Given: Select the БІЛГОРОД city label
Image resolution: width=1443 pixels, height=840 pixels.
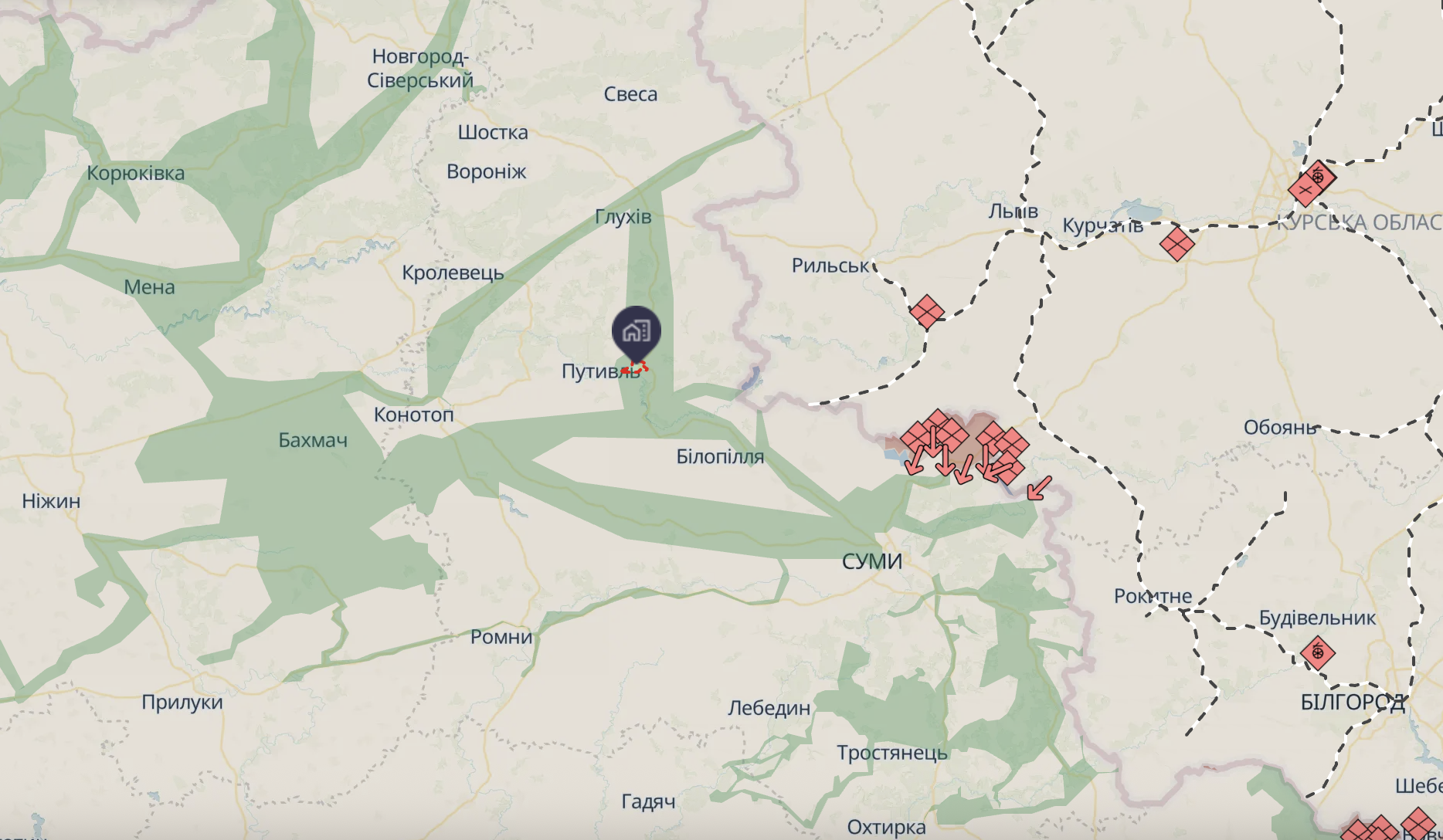Looking at the screenshot, I should point(1353,702).
